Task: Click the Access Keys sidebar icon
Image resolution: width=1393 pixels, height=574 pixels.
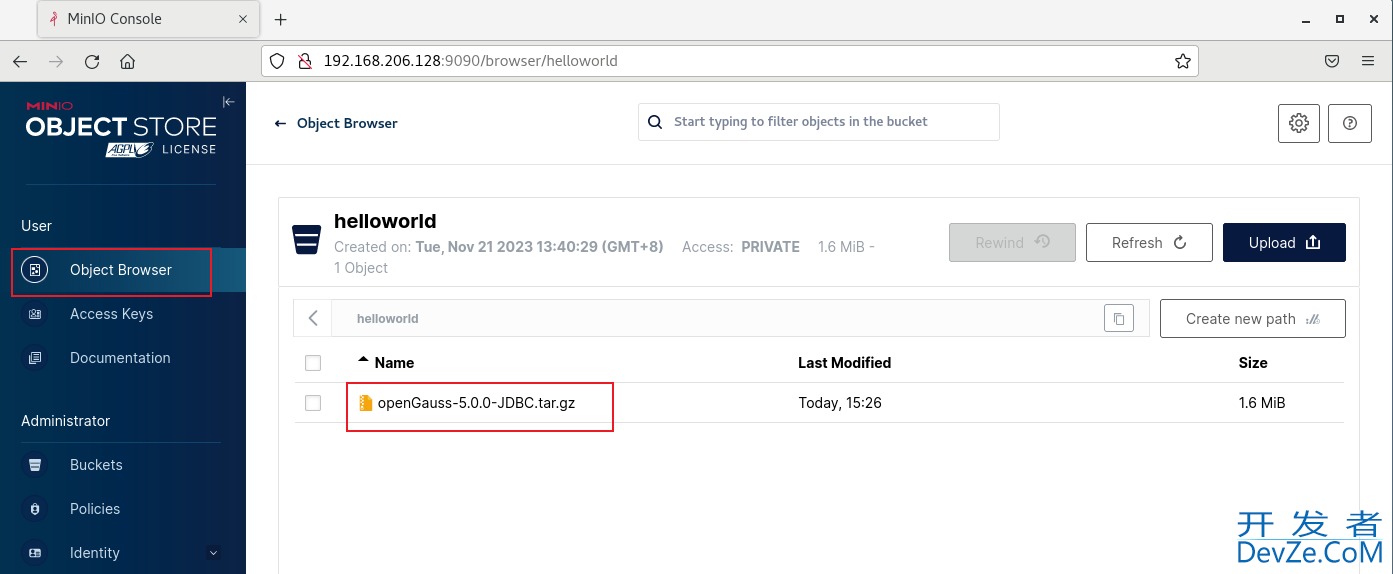Action: click(x=35, y=314)
